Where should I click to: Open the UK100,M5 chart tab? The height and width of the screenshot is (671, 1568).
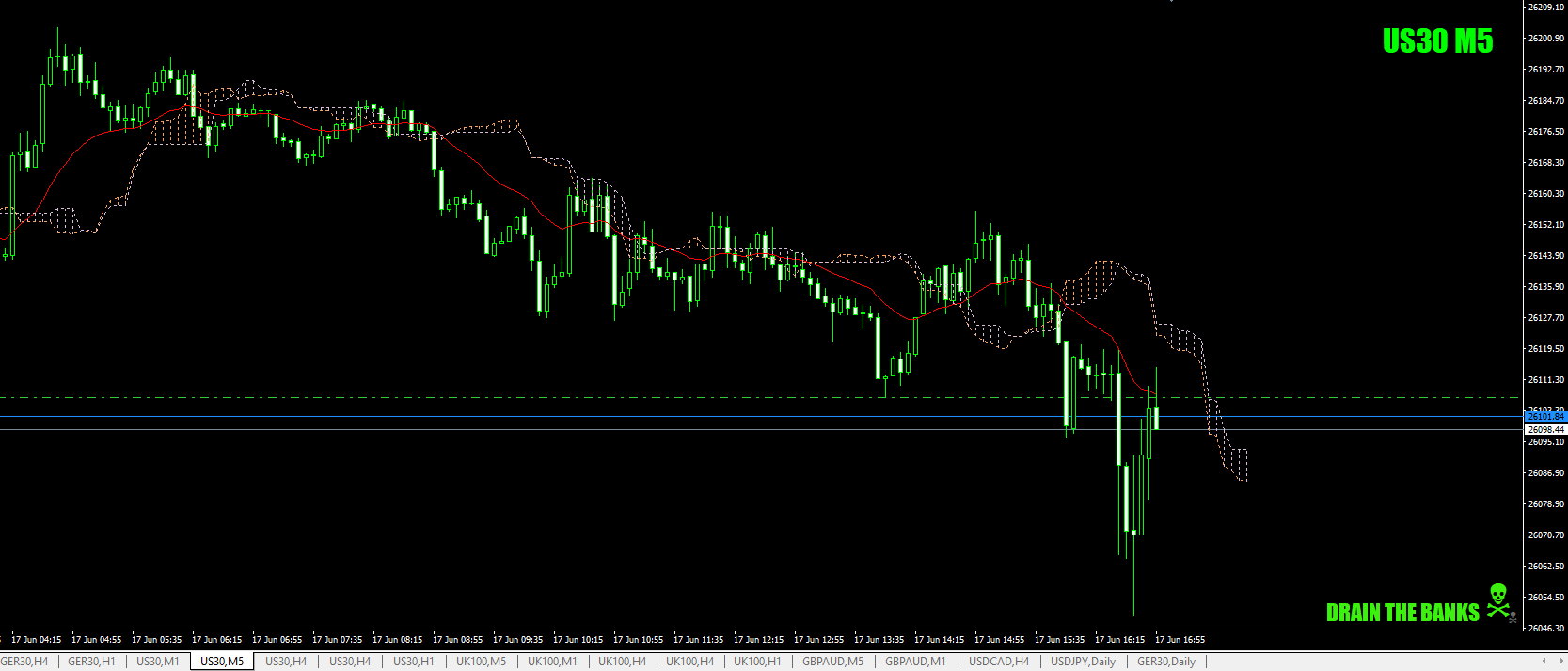click(481, 662)
